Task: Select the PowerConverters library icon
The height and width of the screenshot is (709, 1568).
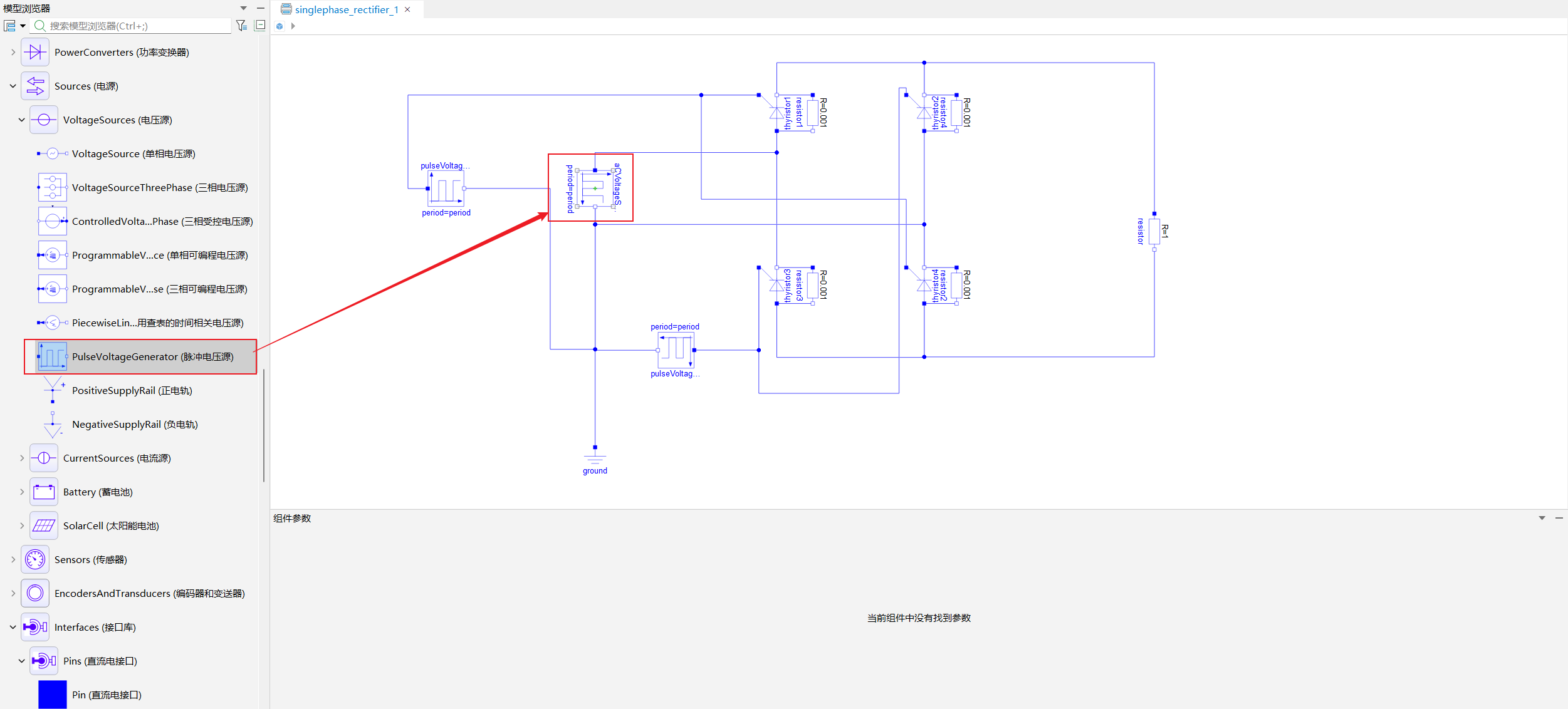Action: 35,52
